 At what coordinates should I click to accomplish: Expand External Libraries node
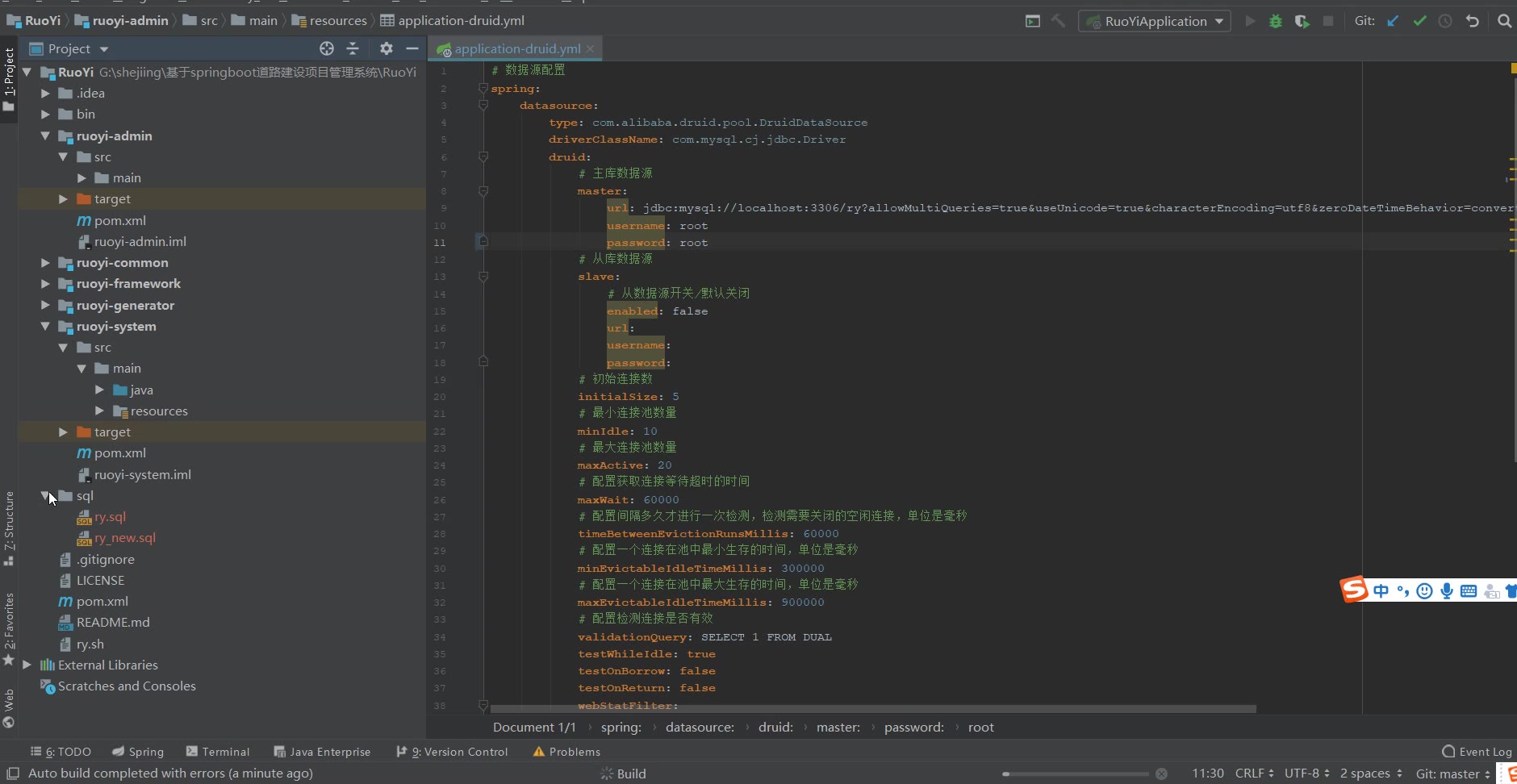click(x=27, y=665)
